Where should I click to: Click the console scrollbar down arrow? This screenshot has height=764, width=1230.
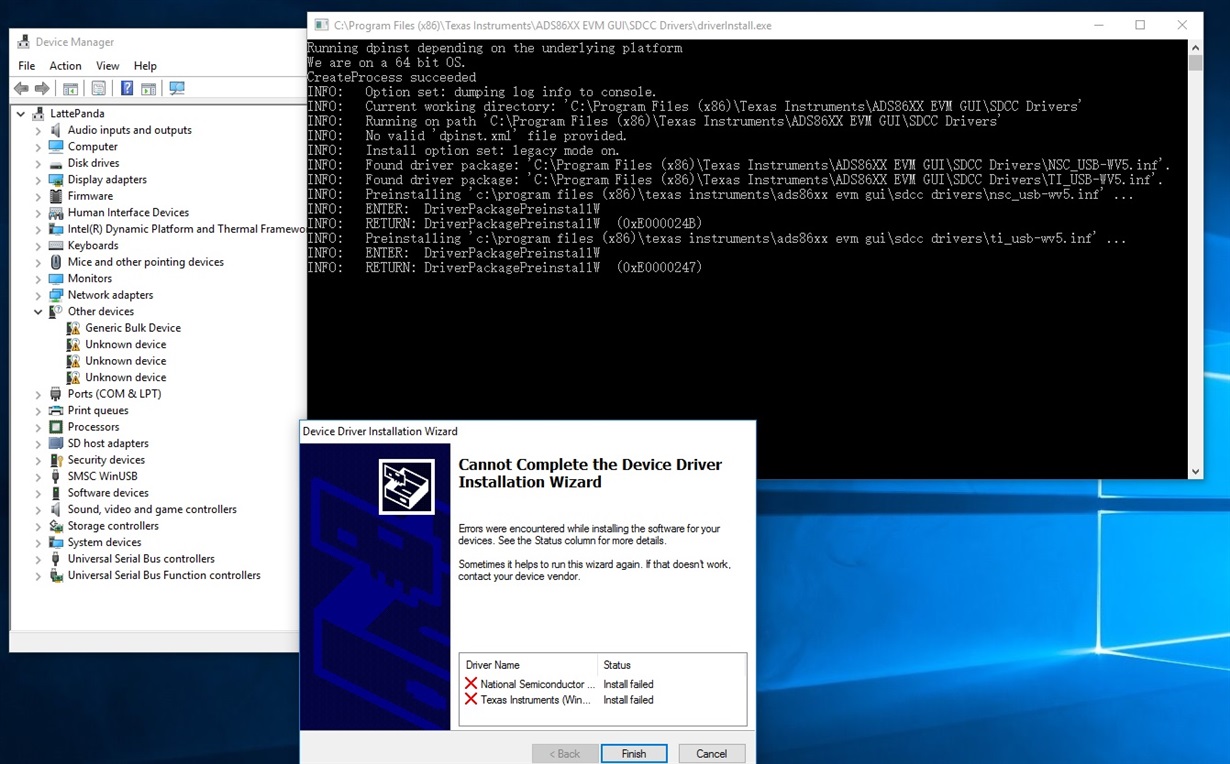(x=1195, y=471)
